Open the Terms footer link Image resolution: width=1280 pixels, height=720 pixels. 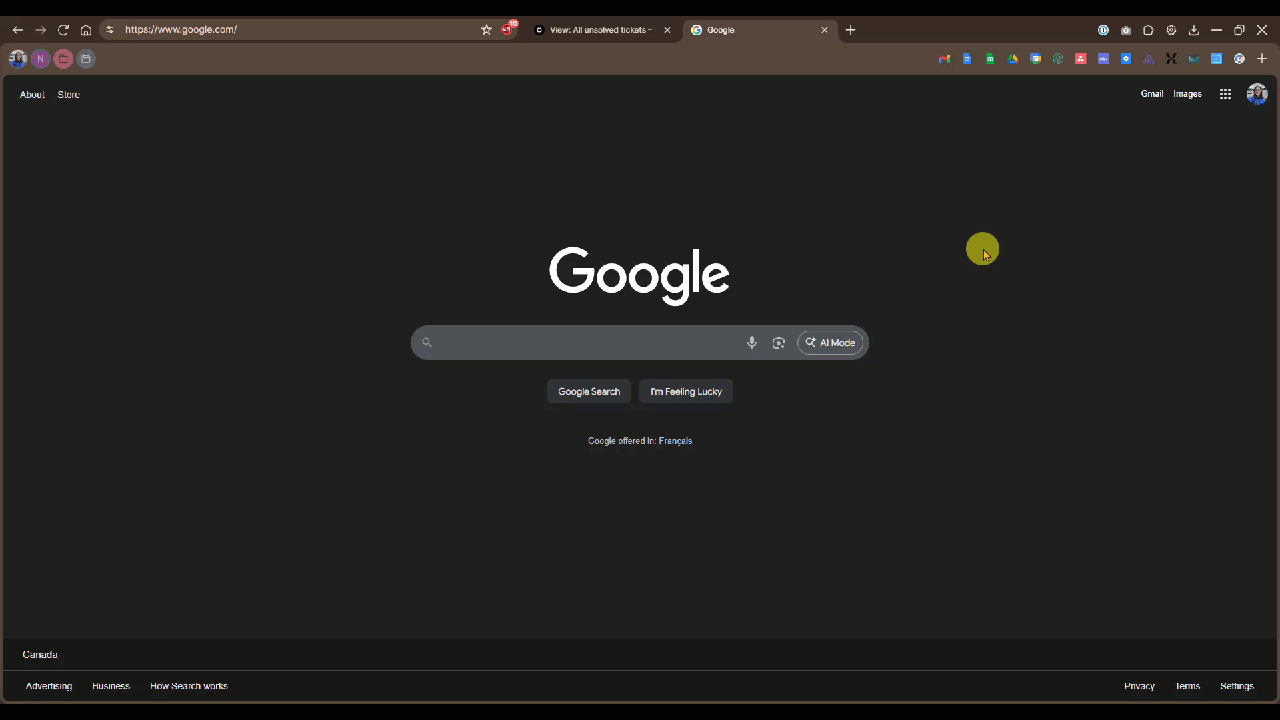1188,686
